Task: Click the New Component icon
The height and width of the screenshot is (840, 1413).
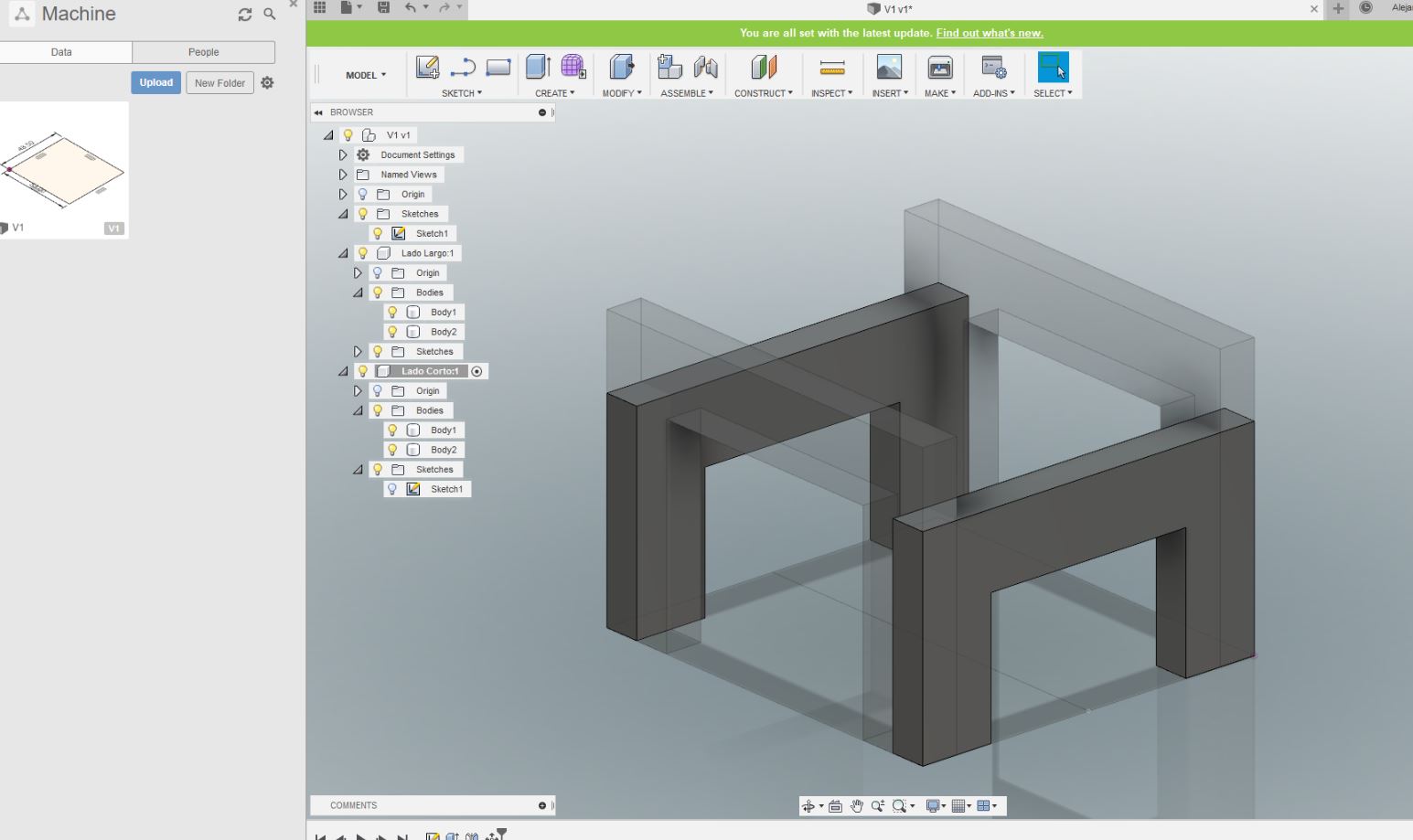Action: tap(670, 67)
